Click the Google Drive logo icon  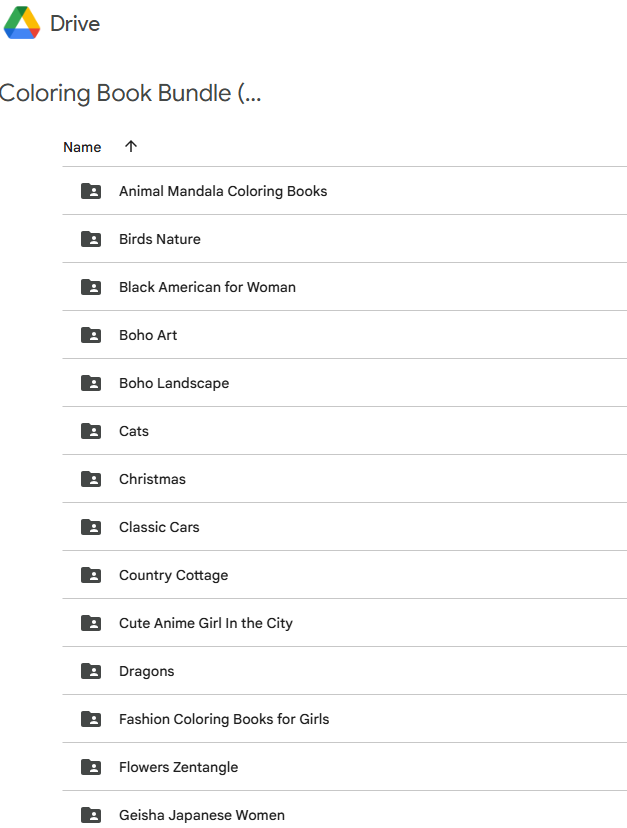pos(21,23)
